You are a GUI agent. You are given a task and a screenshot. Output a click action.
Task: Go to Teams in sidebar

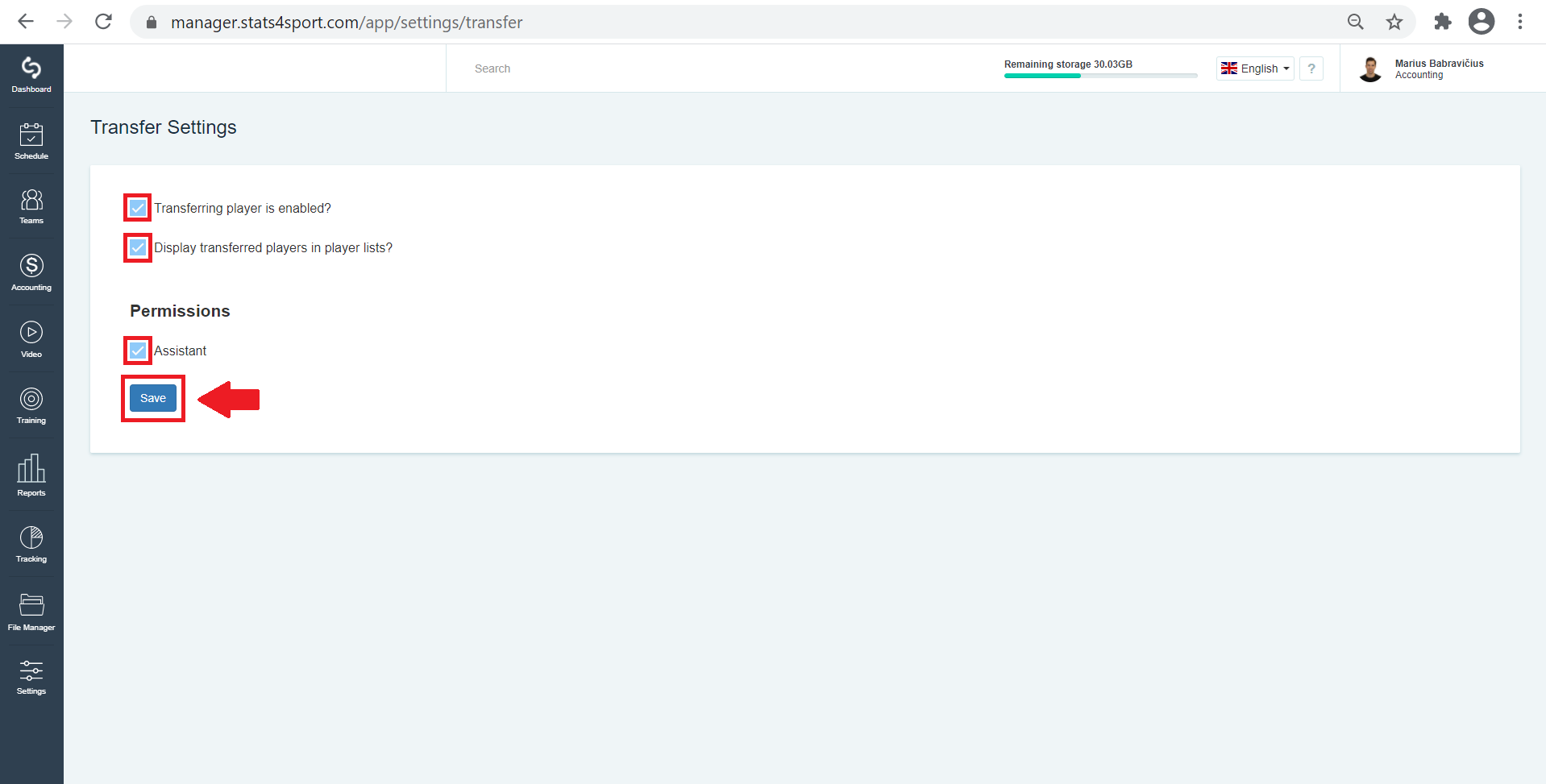click(x=31, y=206)
